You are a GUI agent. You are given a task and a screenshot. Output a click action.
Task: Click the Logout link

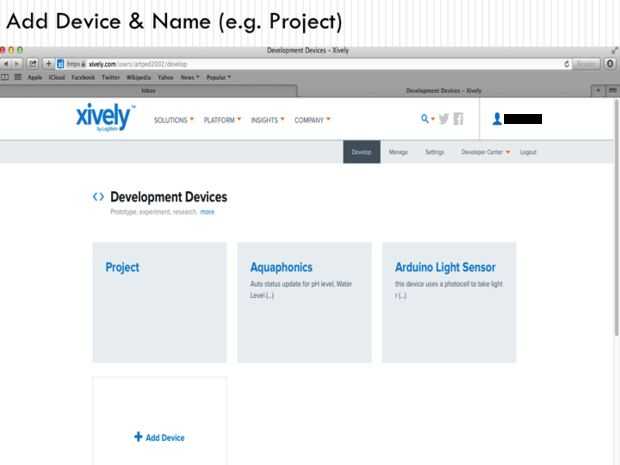pos(528,152)
